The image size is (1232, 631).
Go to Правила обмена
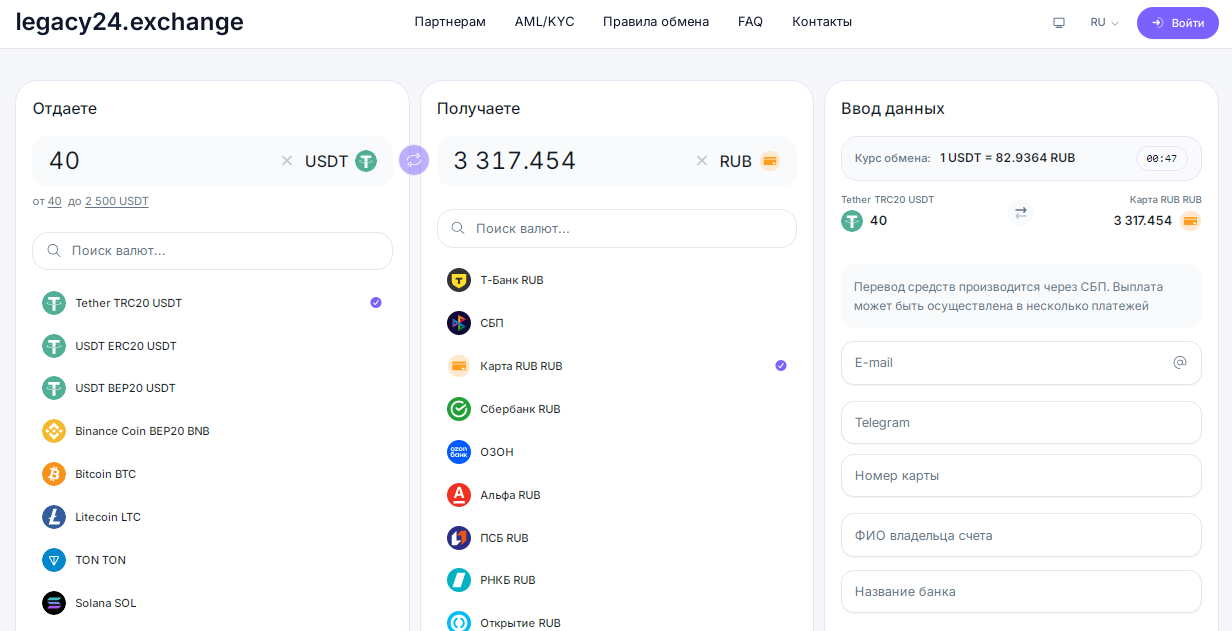click(656, 22)
